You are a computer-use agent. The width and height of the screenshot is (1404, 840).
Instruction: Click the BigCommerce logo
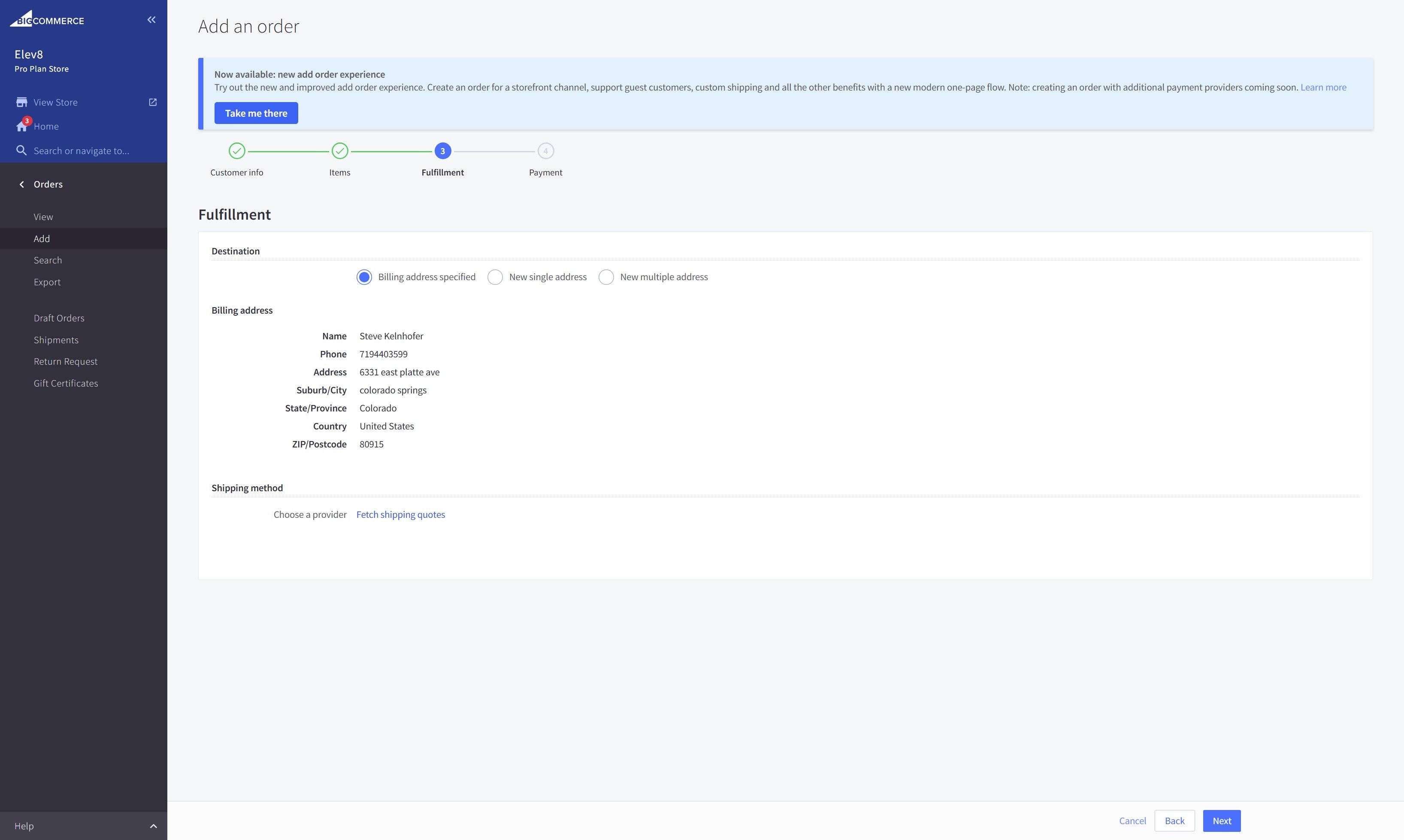(x=47, y=20)
